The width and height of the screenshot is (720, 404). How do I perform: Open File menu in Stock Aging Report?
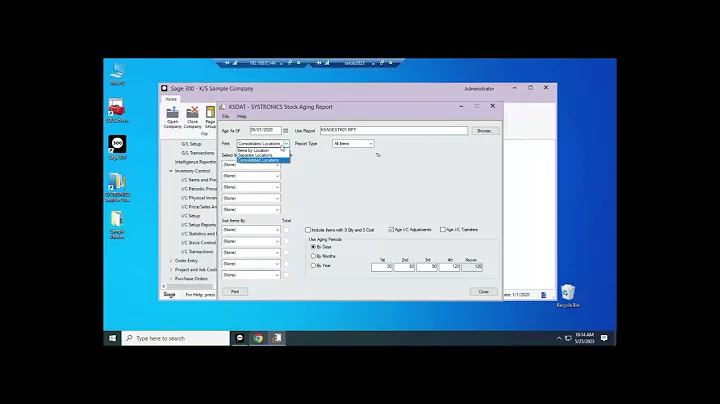(x=225, y=117)
